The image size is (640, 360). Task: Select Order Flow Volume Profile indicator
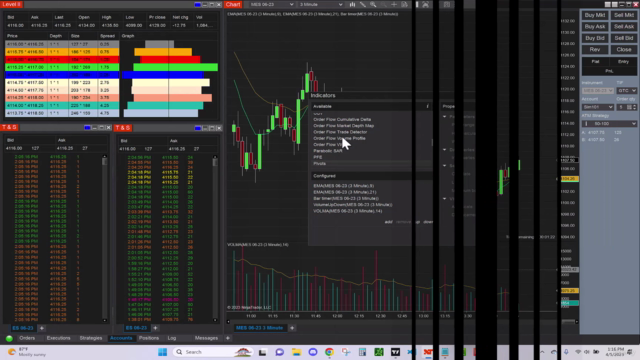[x=339, y=138]
